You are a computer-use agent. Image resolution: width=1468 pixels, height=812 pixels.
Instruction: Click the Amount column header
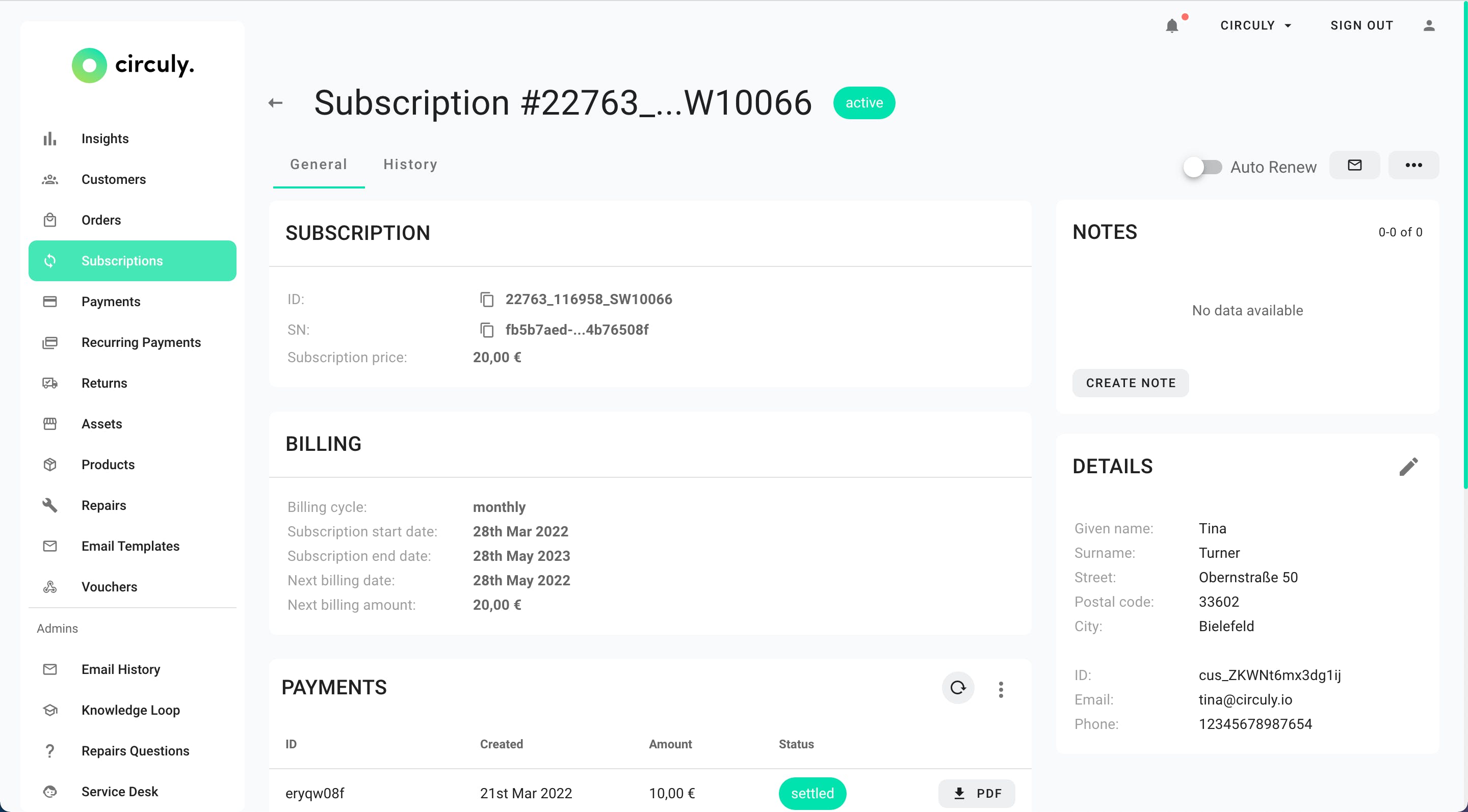coord(670,744)
